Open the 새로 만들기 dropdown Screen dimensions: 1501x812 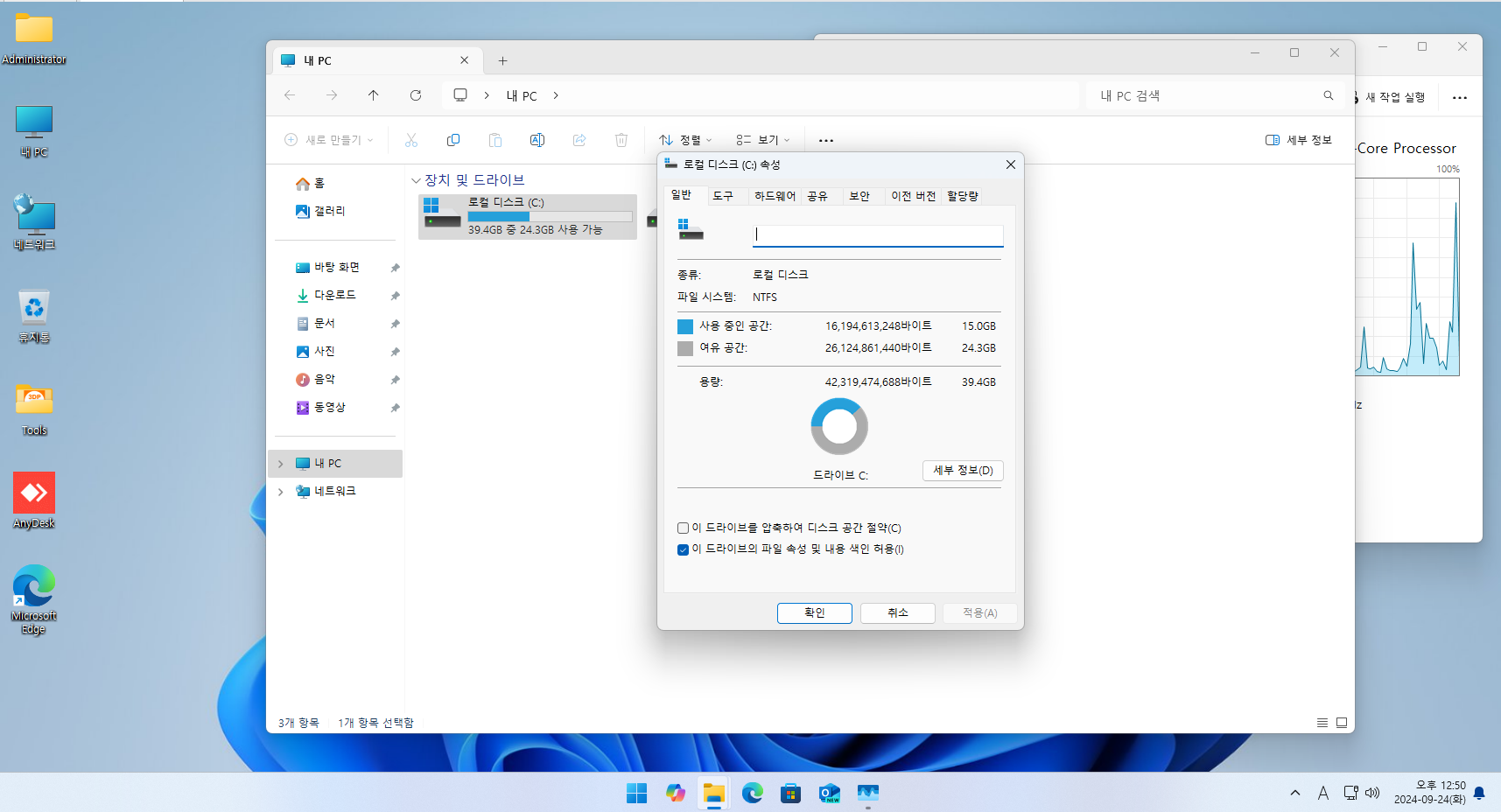pyautogui.click(x=329, y=140)
